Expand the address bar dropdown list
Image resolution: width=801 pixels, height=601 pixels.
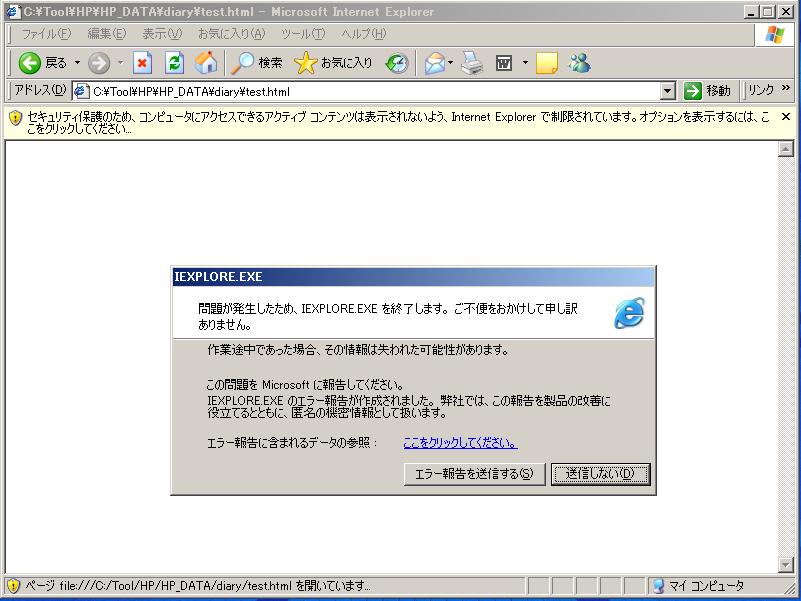pos(667,91)
